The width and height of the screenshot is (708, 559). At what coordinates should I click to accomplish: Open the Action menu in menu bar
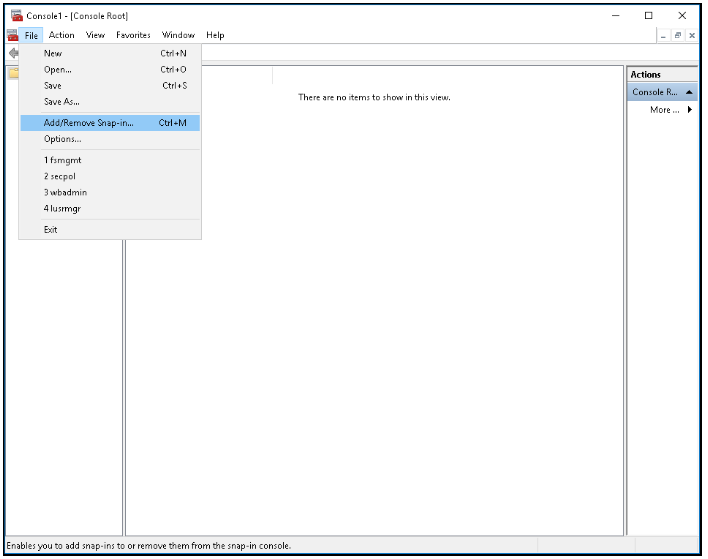coord(62,35)
